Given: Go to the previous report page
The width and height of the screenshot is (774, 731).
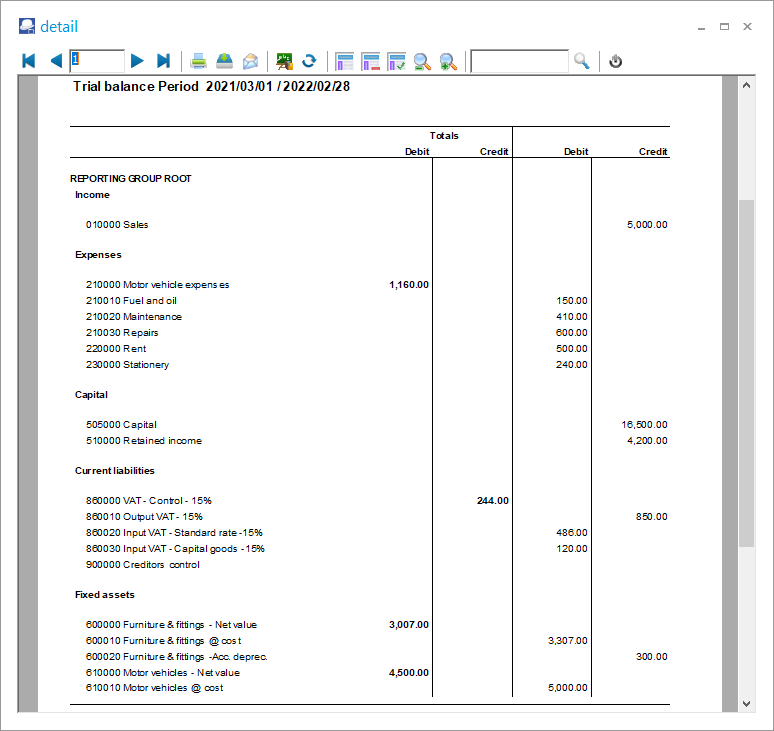Looking at the screenshot, I should [55, 61].
